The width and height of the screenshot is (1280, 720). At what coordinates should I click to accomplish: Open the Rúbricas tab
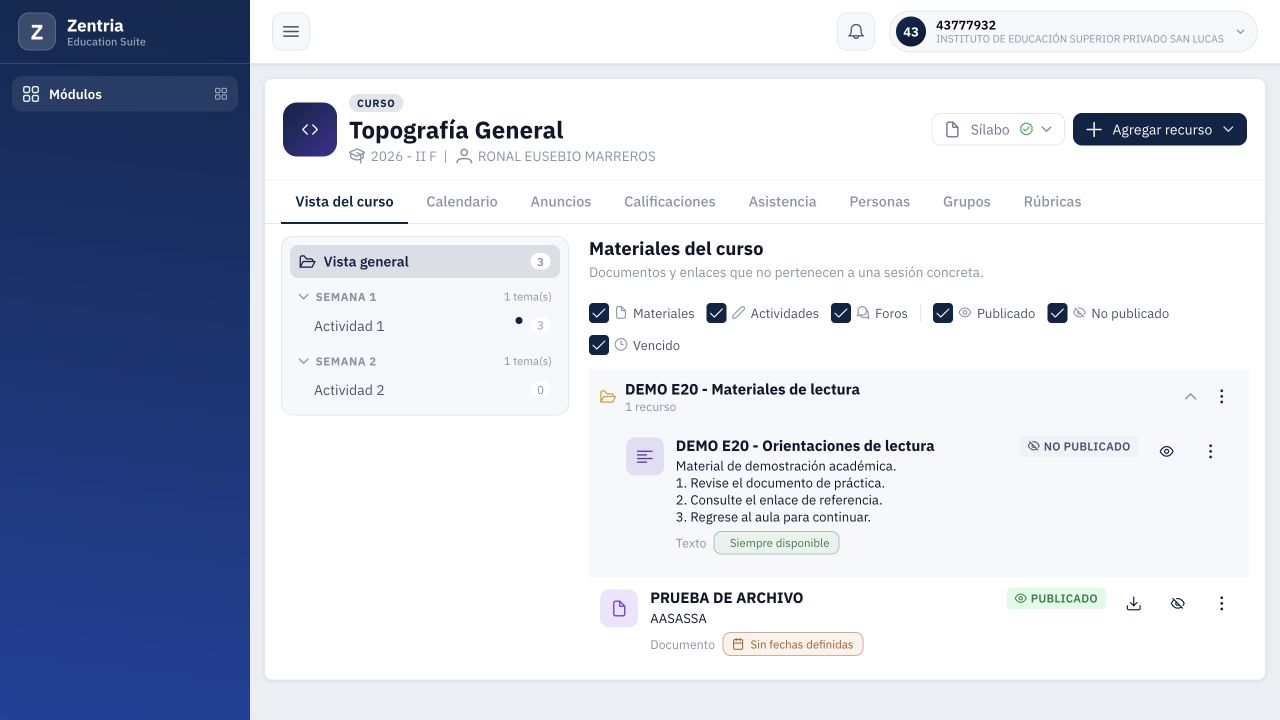point(1053,201)
